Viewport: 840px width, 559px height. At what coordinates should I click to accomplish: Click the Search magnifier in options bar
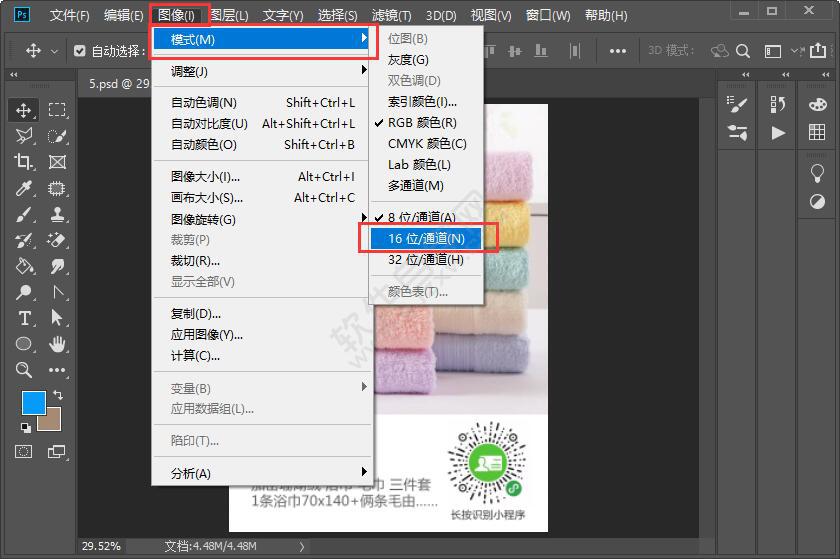742,51
